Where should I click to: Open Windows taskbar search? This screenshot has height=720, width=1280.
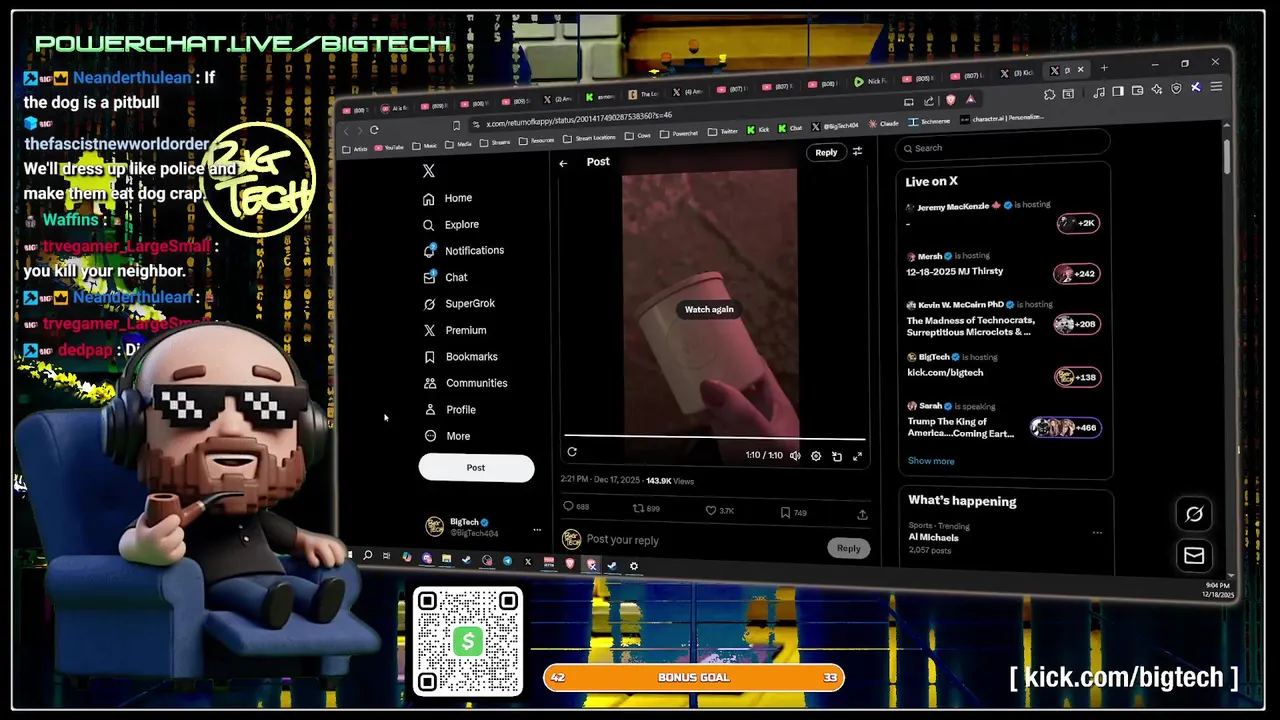pos(368,555)
